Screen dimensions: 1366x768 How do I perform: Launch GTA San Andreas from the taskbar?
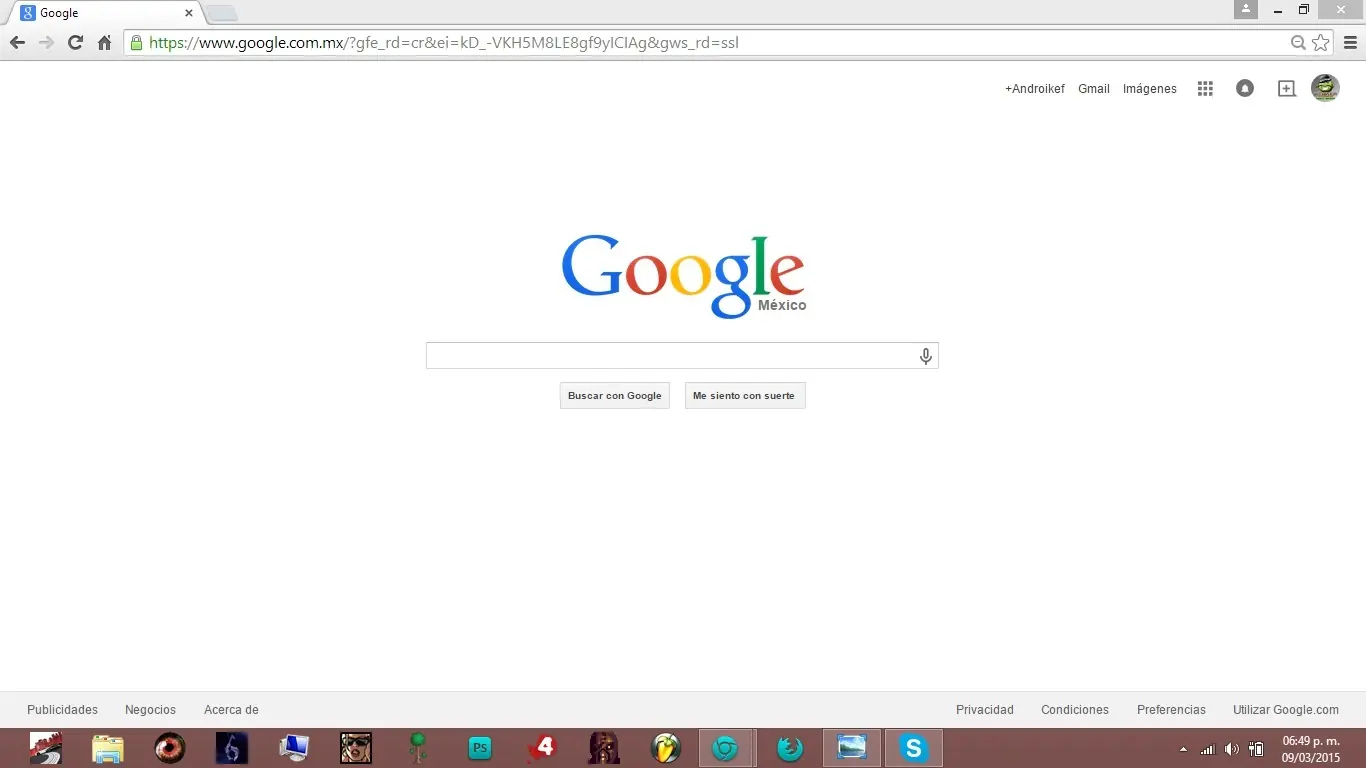356,748
